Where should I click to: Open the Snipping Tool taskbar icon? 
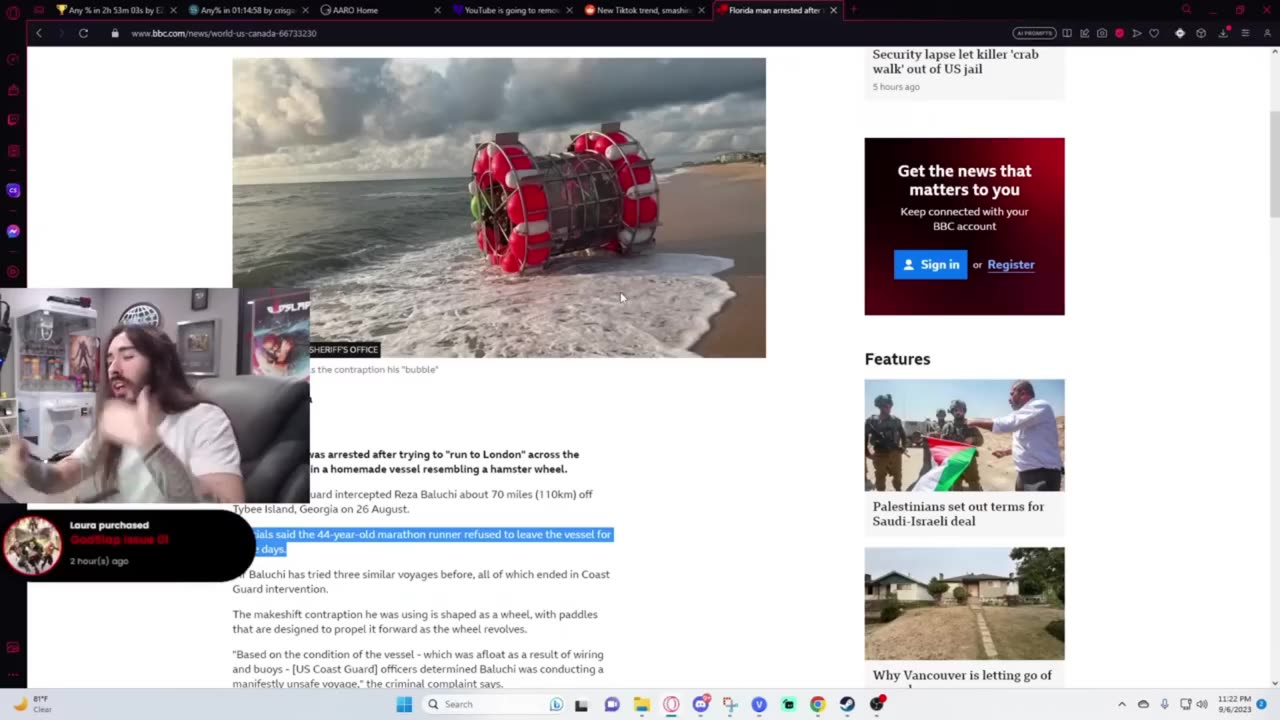point(730,704)
